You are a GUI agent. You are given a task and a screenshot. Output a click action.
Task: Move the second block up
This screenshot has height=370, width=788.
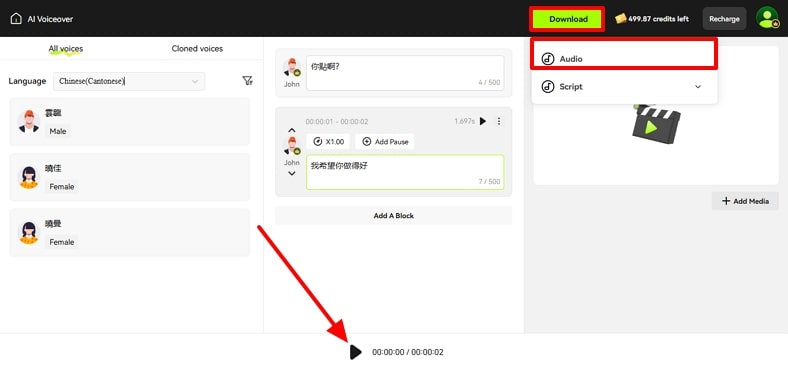(x=291, y=131)
